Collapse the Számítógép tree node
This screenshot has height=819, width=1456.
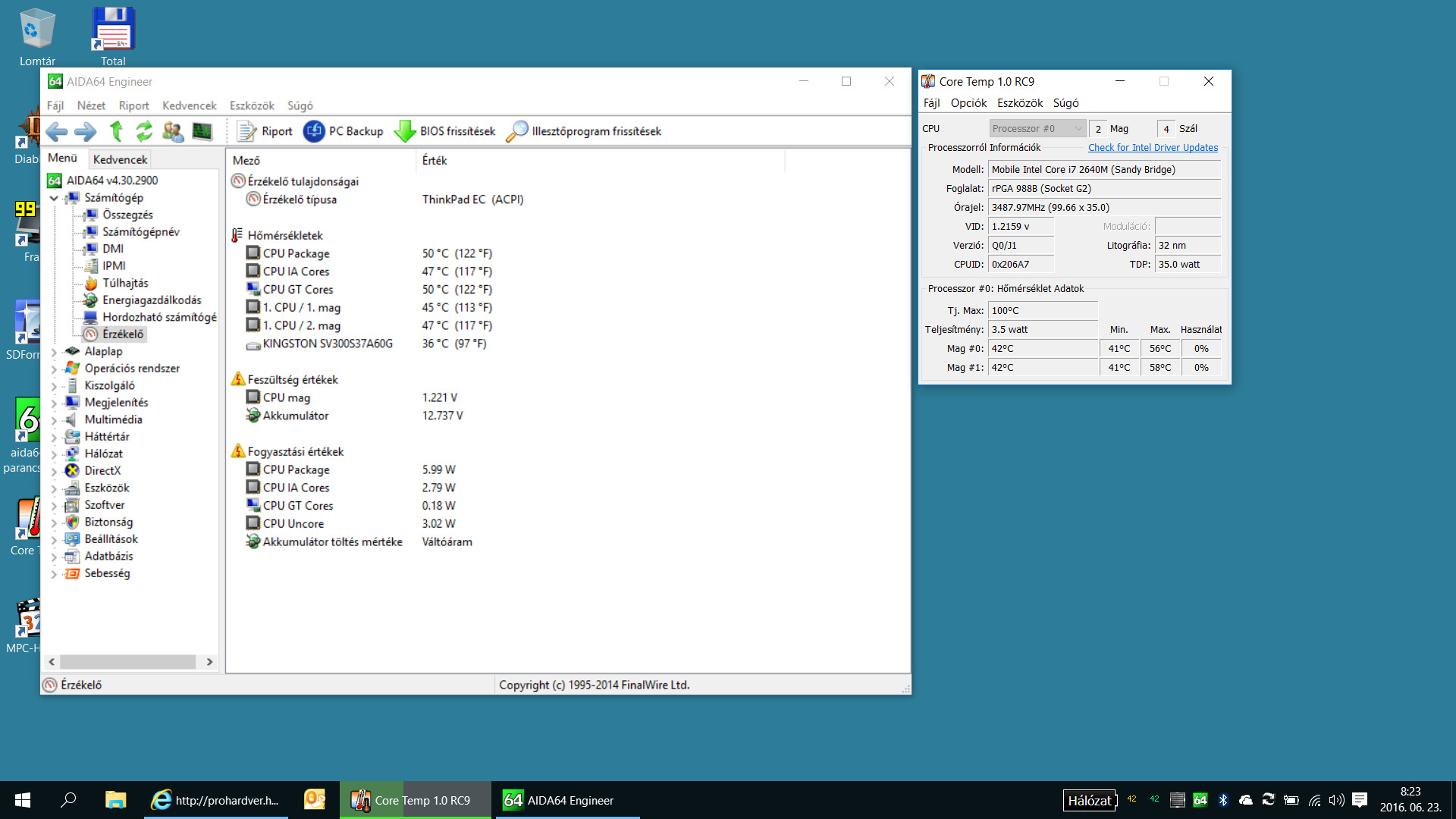(54, 198)
